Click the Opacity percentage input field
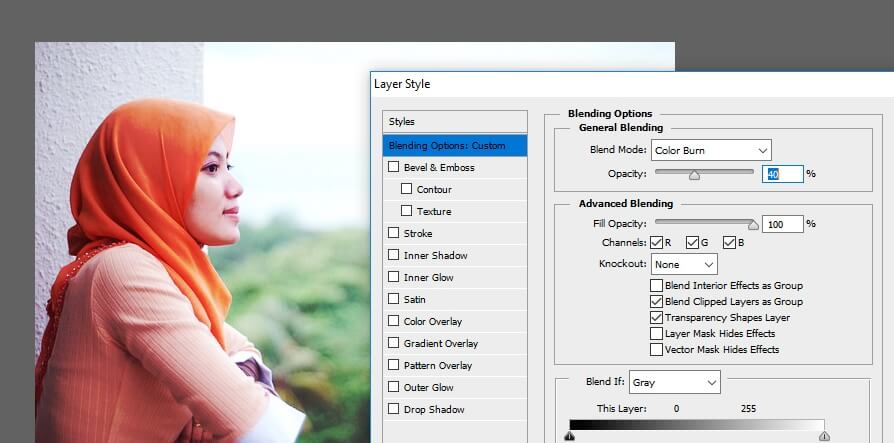The image size is (894, 443). click(x=783, y=174)
